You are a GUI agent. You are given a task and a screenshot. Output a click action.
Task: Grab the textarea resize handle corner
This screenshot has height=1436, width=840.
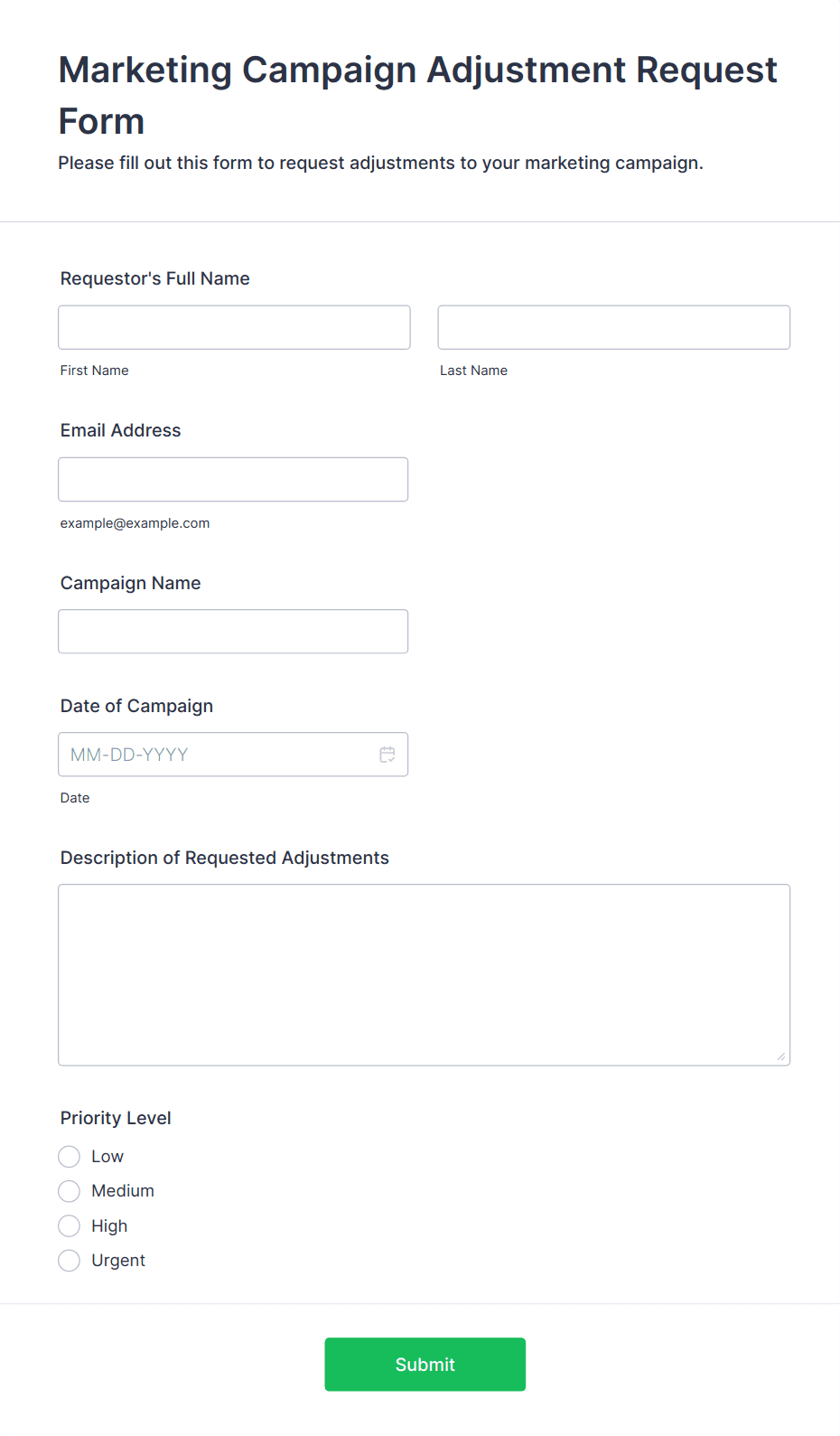pos(781,1056)
